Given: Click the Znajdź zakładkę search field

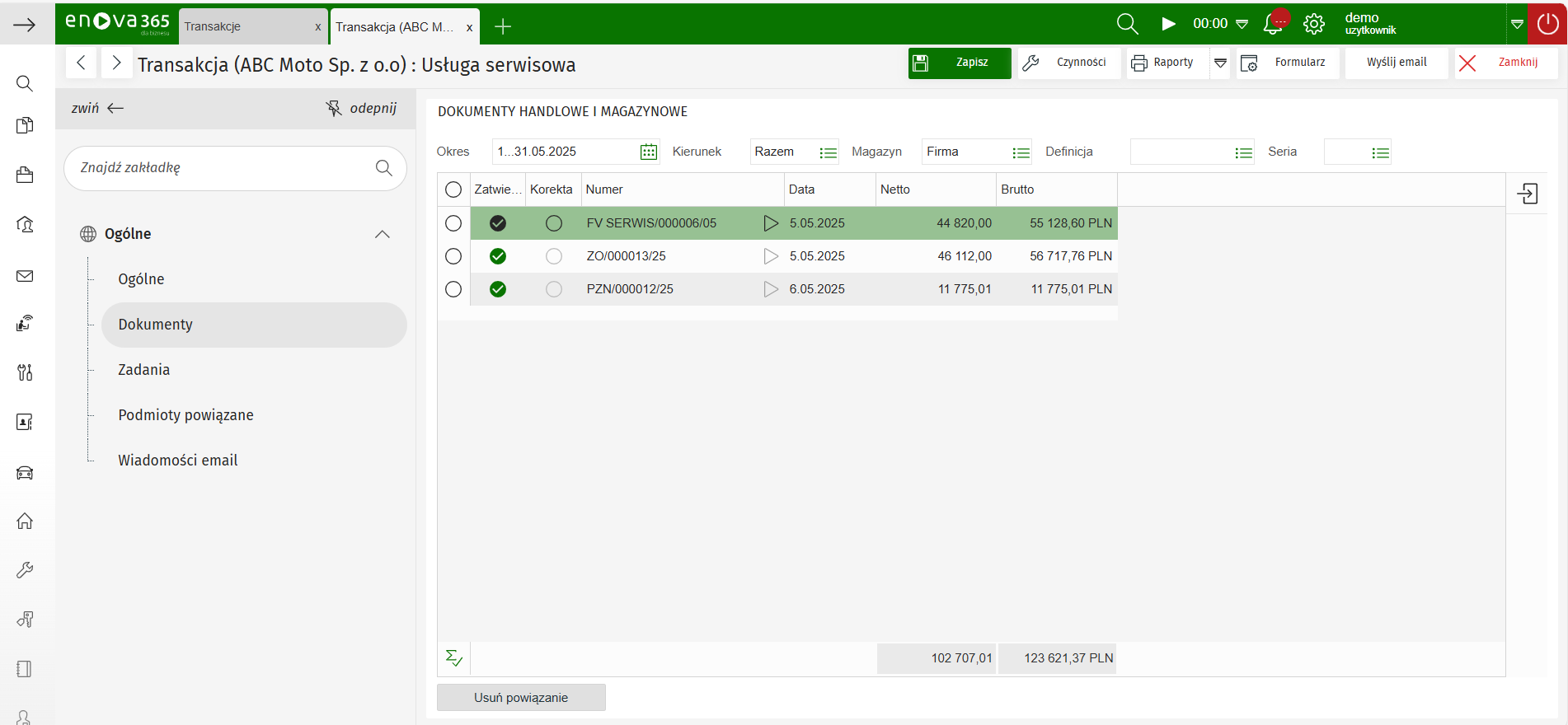Looking at the screenshot, I should 223,168.
